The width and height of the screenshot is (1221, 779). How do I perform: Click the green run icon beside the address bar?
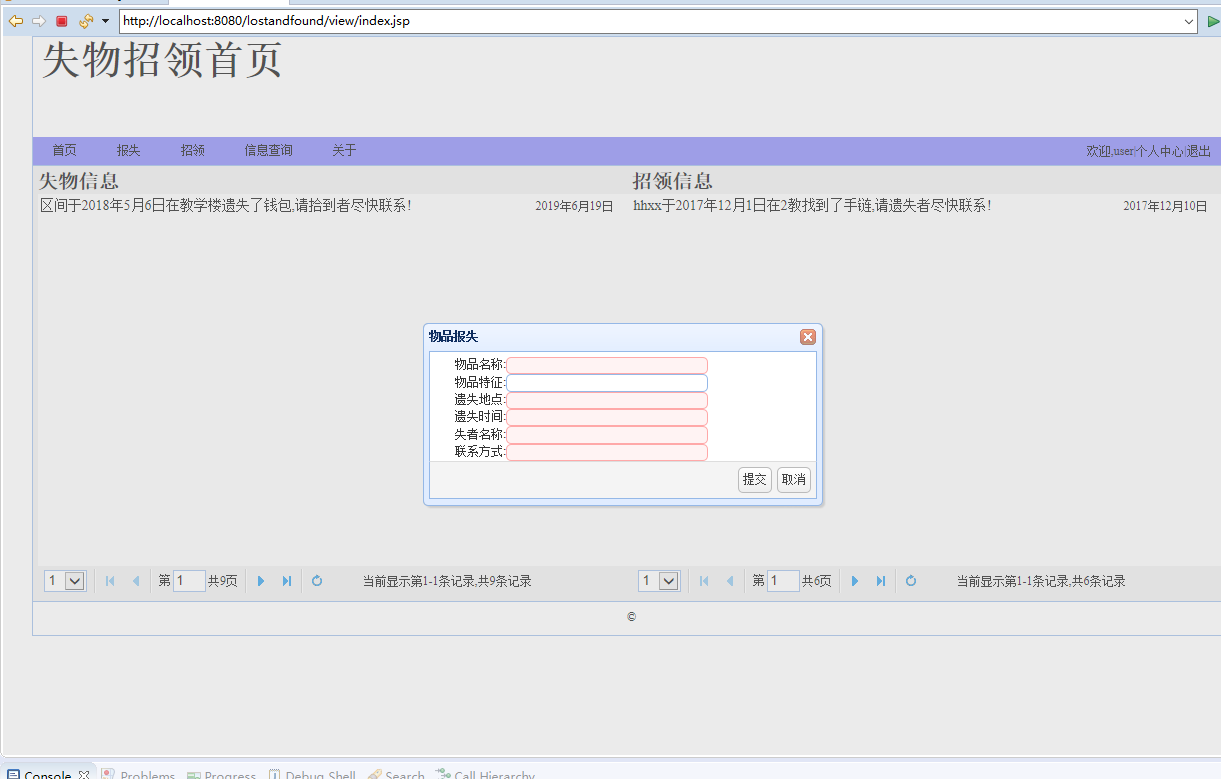[x=1212, y=20]
